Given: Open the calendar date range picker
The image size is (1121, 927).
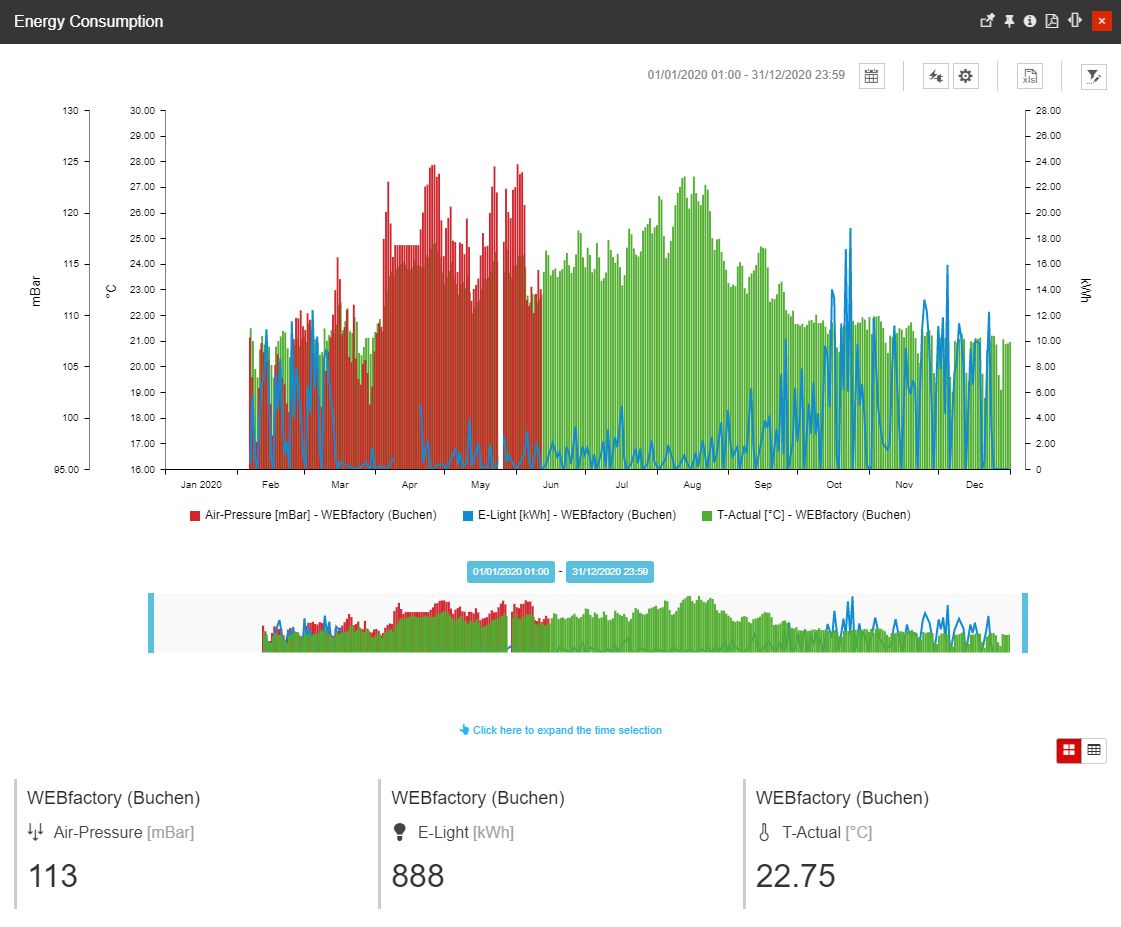Looking at the screenshot, I should 871,76.
